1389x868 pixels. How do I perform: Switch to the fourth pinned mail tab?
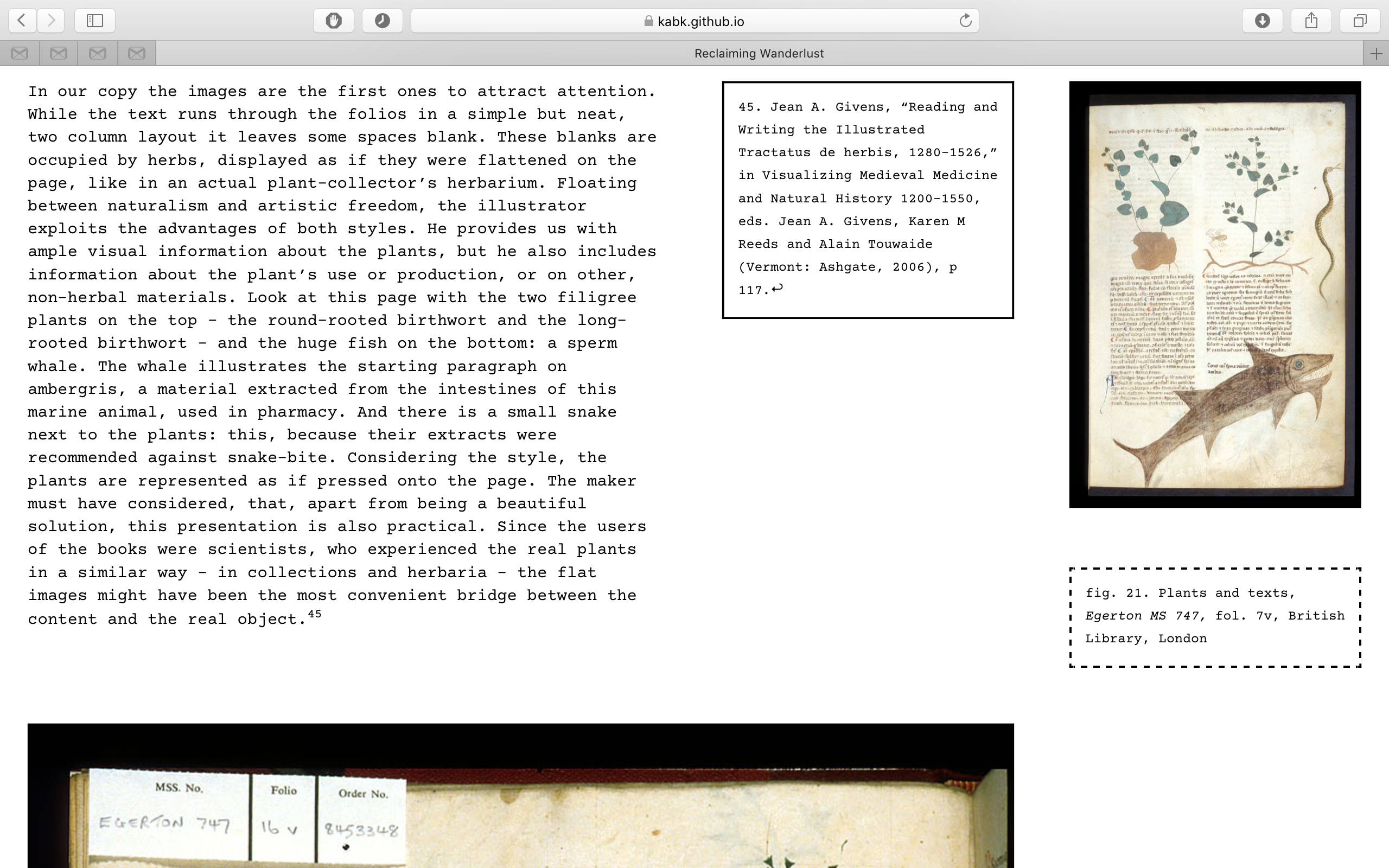tap(137, 53)
